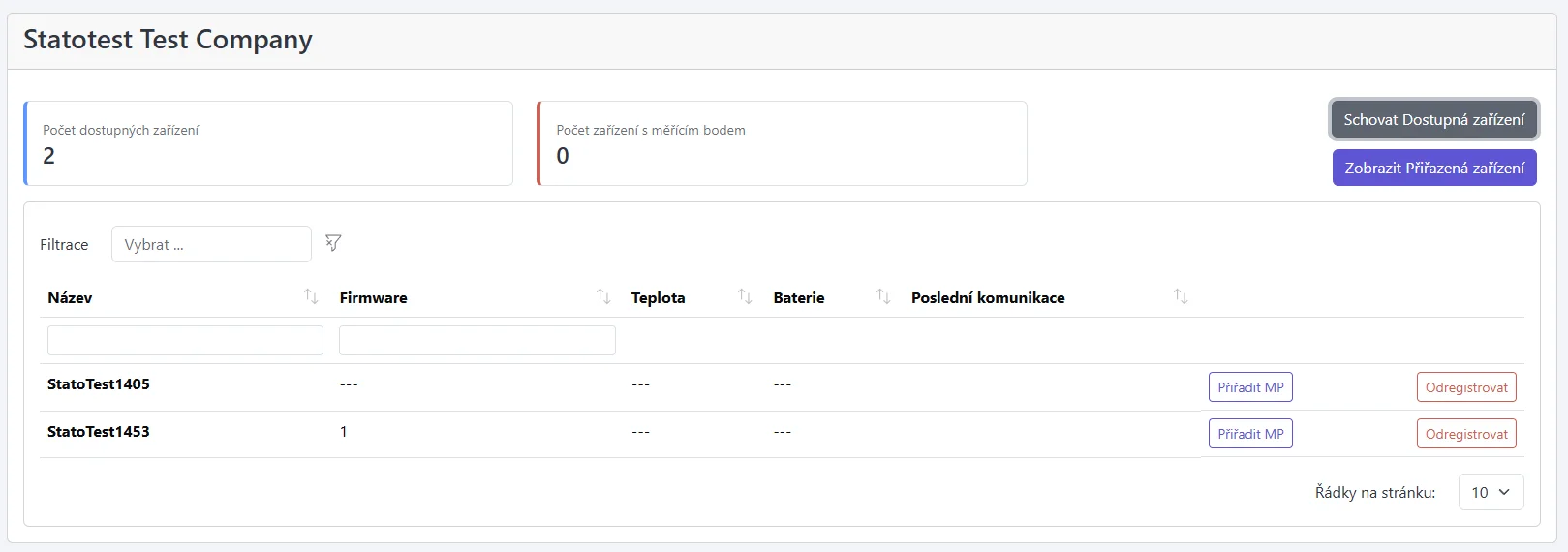Focus the Název column filter field
This screenshot has height=552, width=1568.
coord(185,341)
